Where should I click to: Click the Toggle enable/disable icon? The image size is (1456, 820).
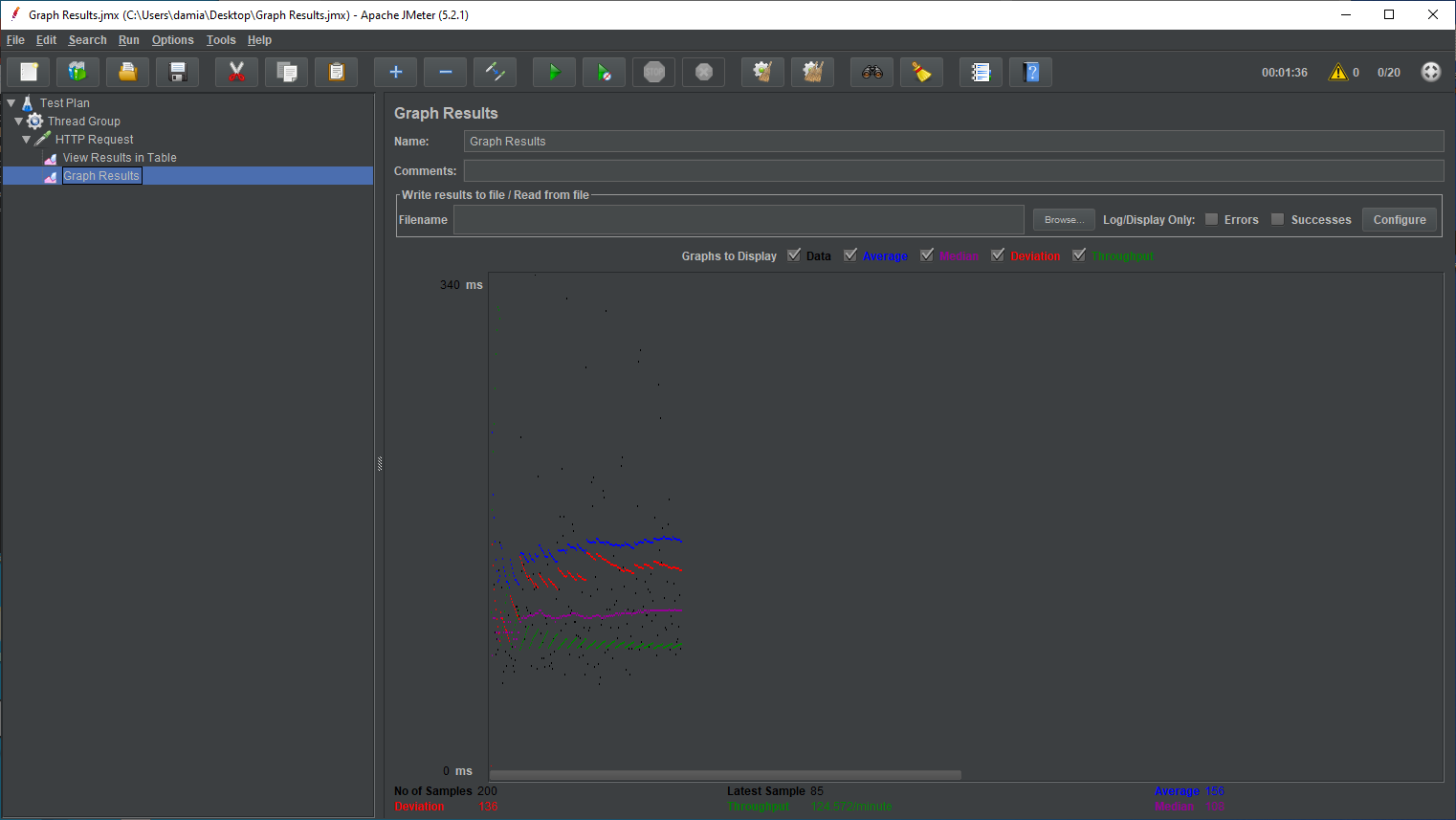point(496,72)
